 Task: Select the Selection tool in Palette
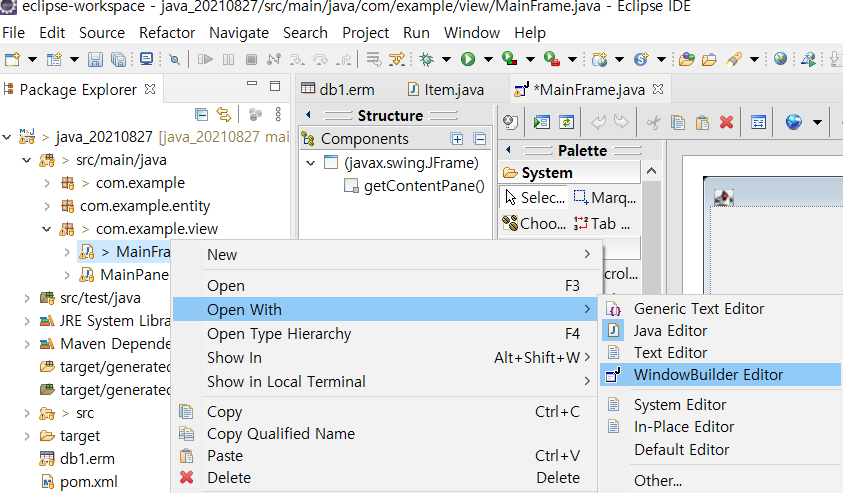(x=535, y=197)
